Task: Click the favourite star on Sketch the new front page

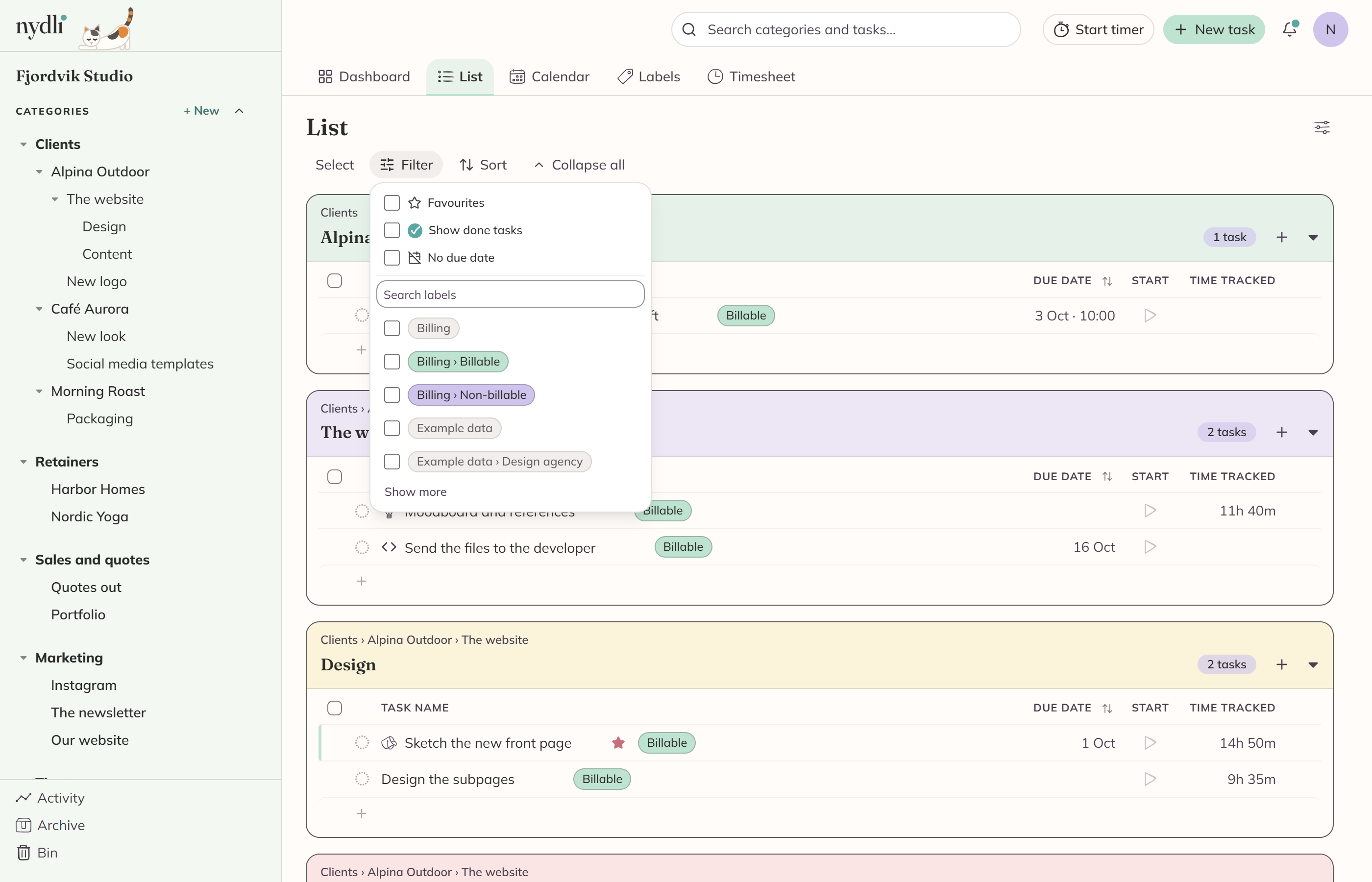Action: (x=618, y=743)
